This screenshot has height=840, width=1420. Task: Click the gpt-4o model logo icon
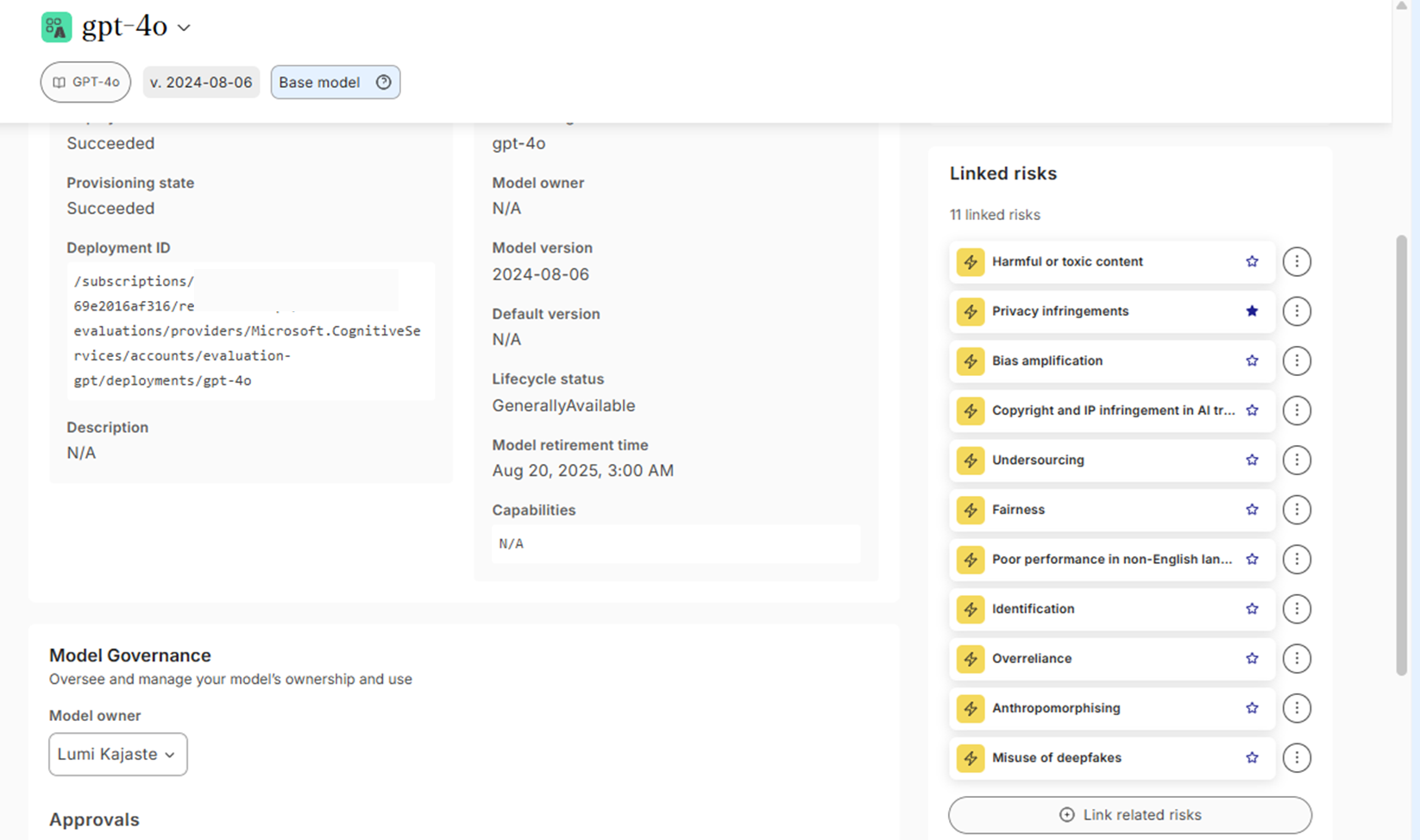point(56,28)
